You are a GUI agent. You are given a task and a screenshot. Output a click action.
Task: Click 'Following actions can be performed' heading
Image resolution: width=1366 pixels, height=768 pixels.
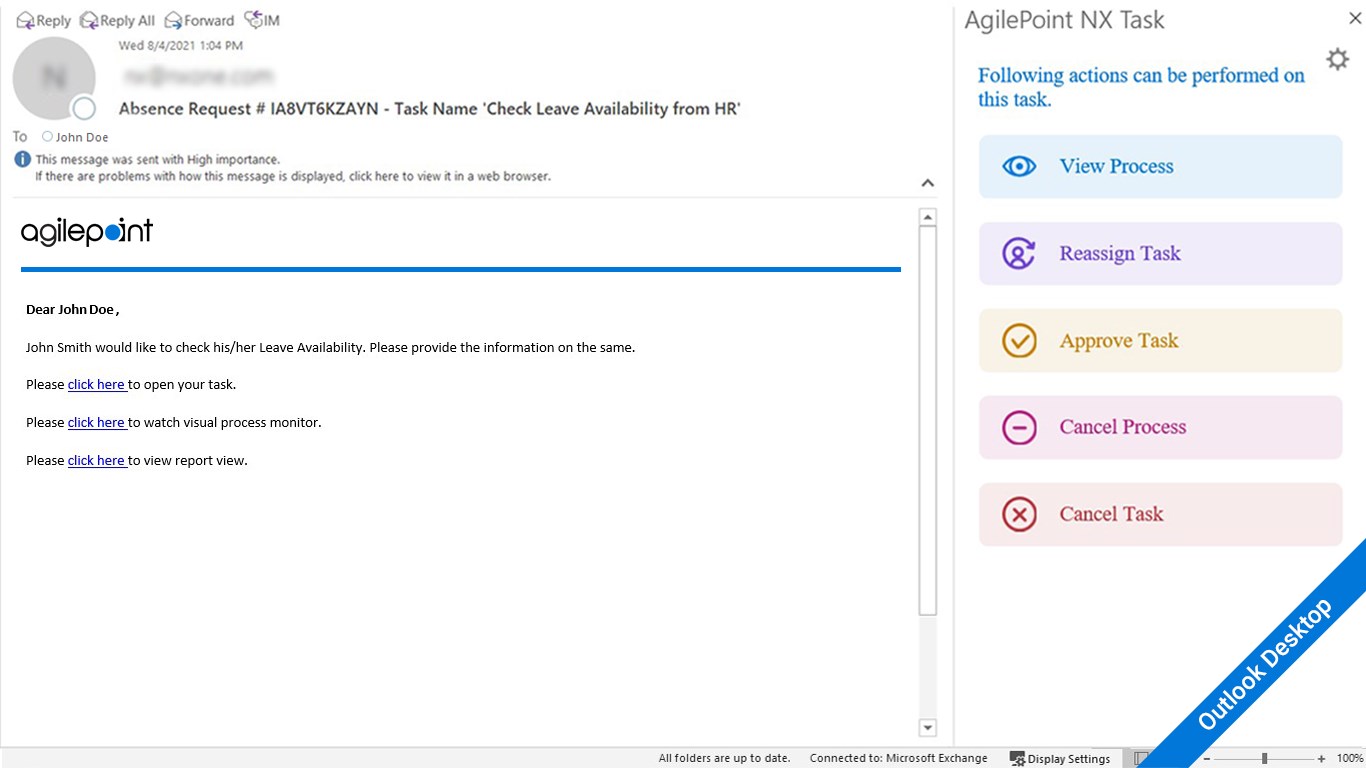1141,87
